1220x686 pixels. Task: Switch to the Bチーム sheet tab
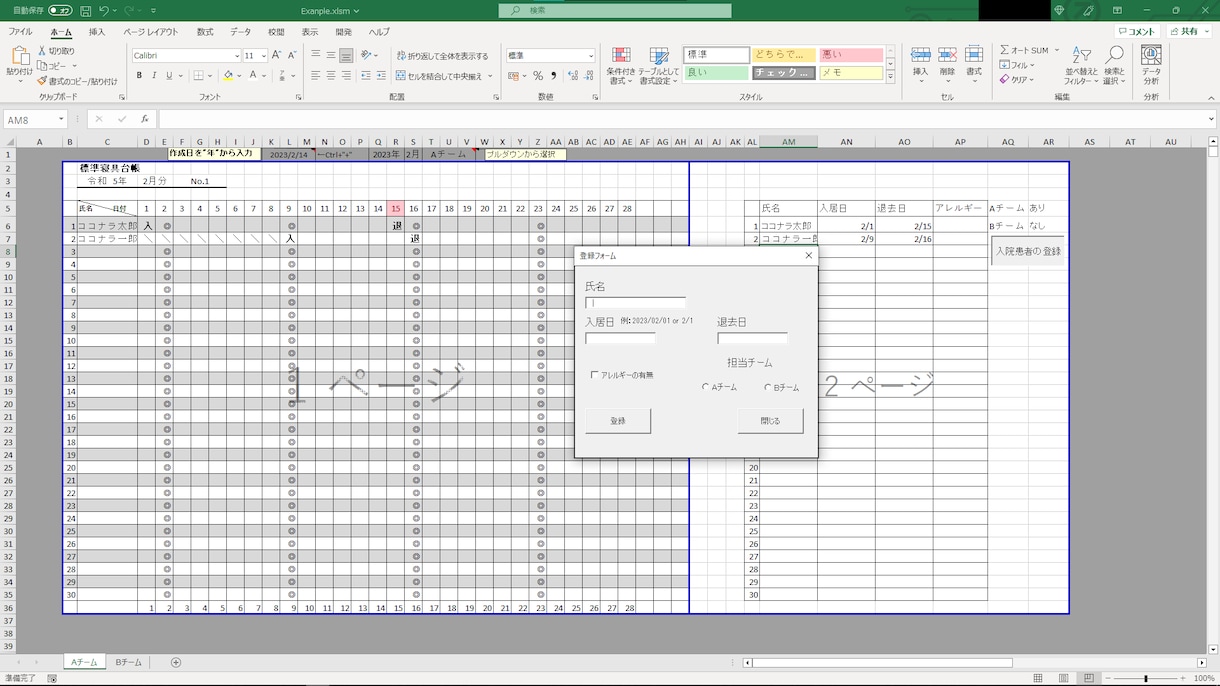click(x=128, y=662)
